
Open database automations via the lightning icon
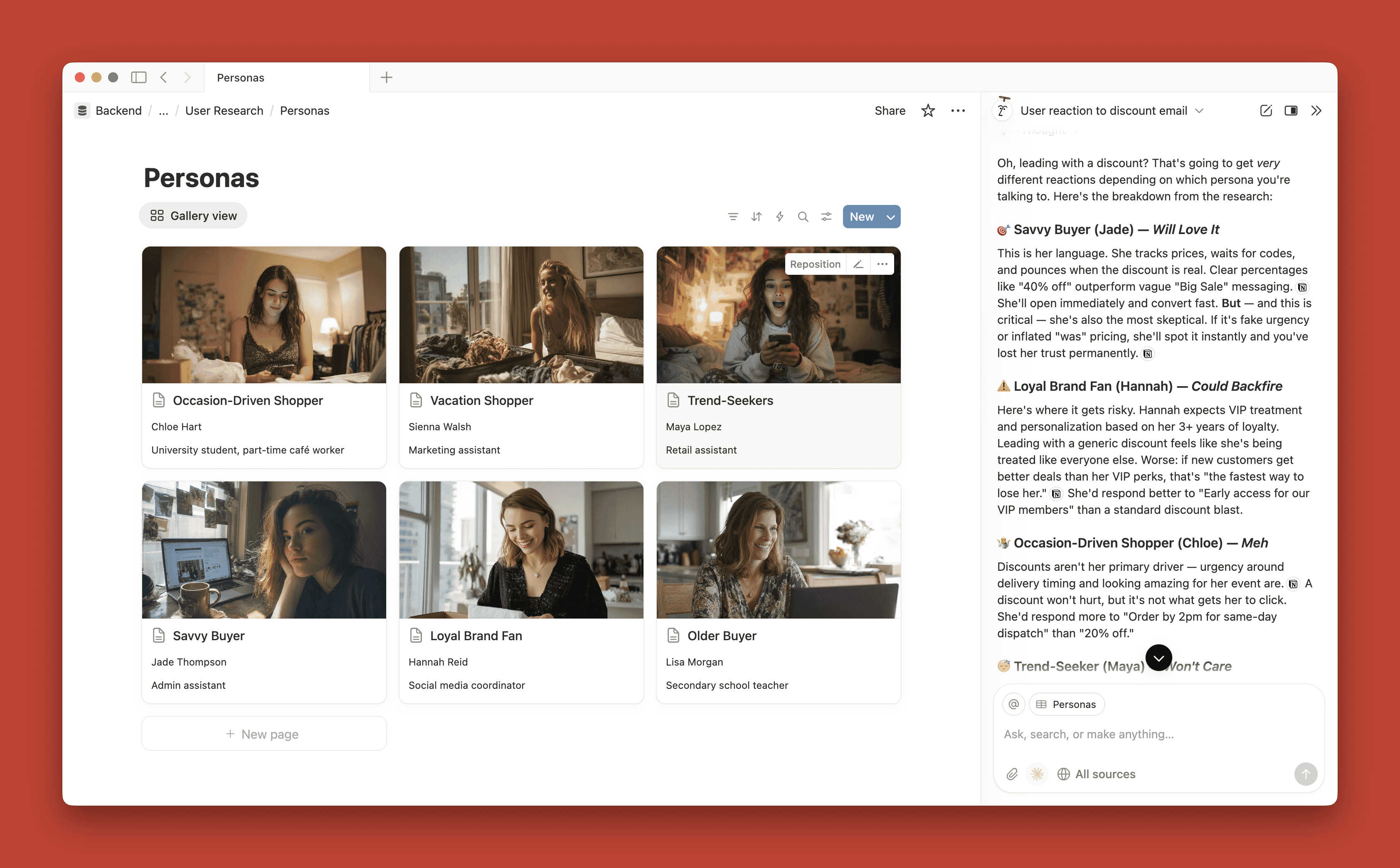coord(779,217)
